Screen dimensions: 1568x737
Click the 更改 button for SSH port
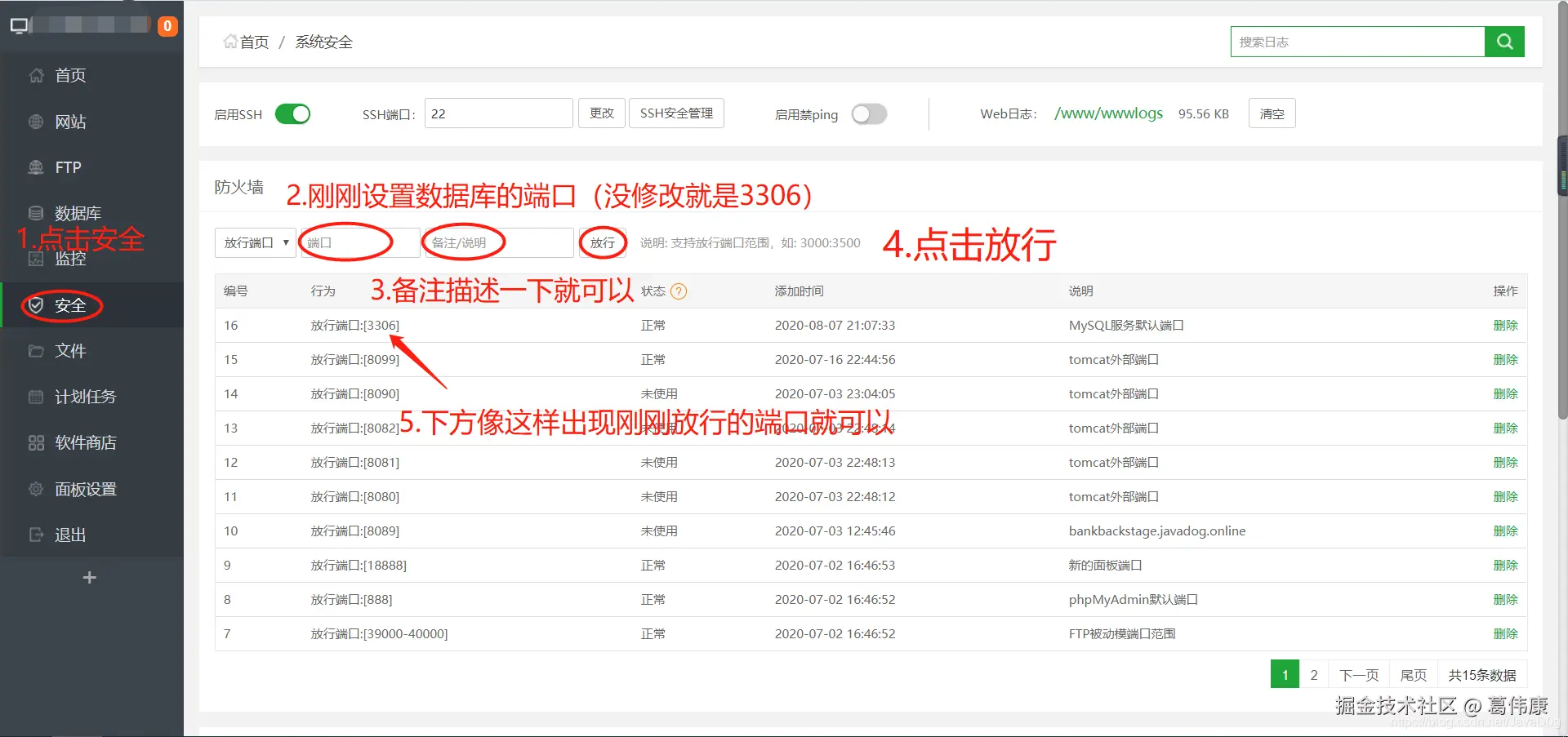tap(602, 113)
